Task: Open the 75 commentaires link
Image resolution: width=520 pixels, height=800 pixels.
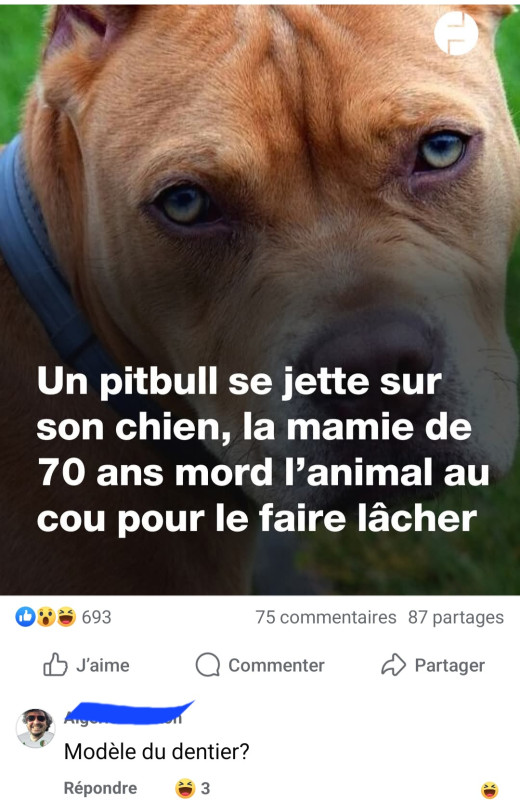Action: tap(326, 617)
